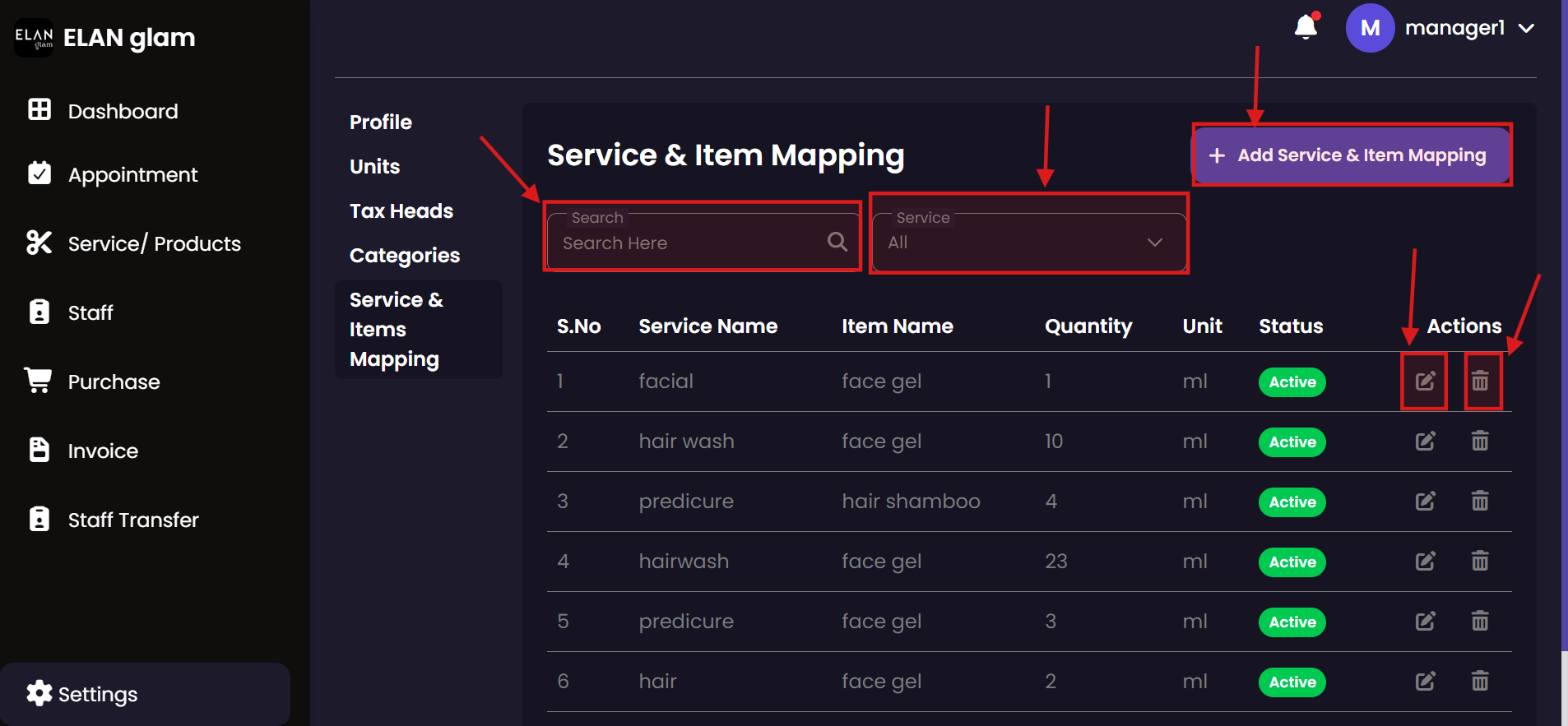This screenshot has height=726, width=1568.
Task: Click the Active status badge for facial
Action: point(1292,382)
